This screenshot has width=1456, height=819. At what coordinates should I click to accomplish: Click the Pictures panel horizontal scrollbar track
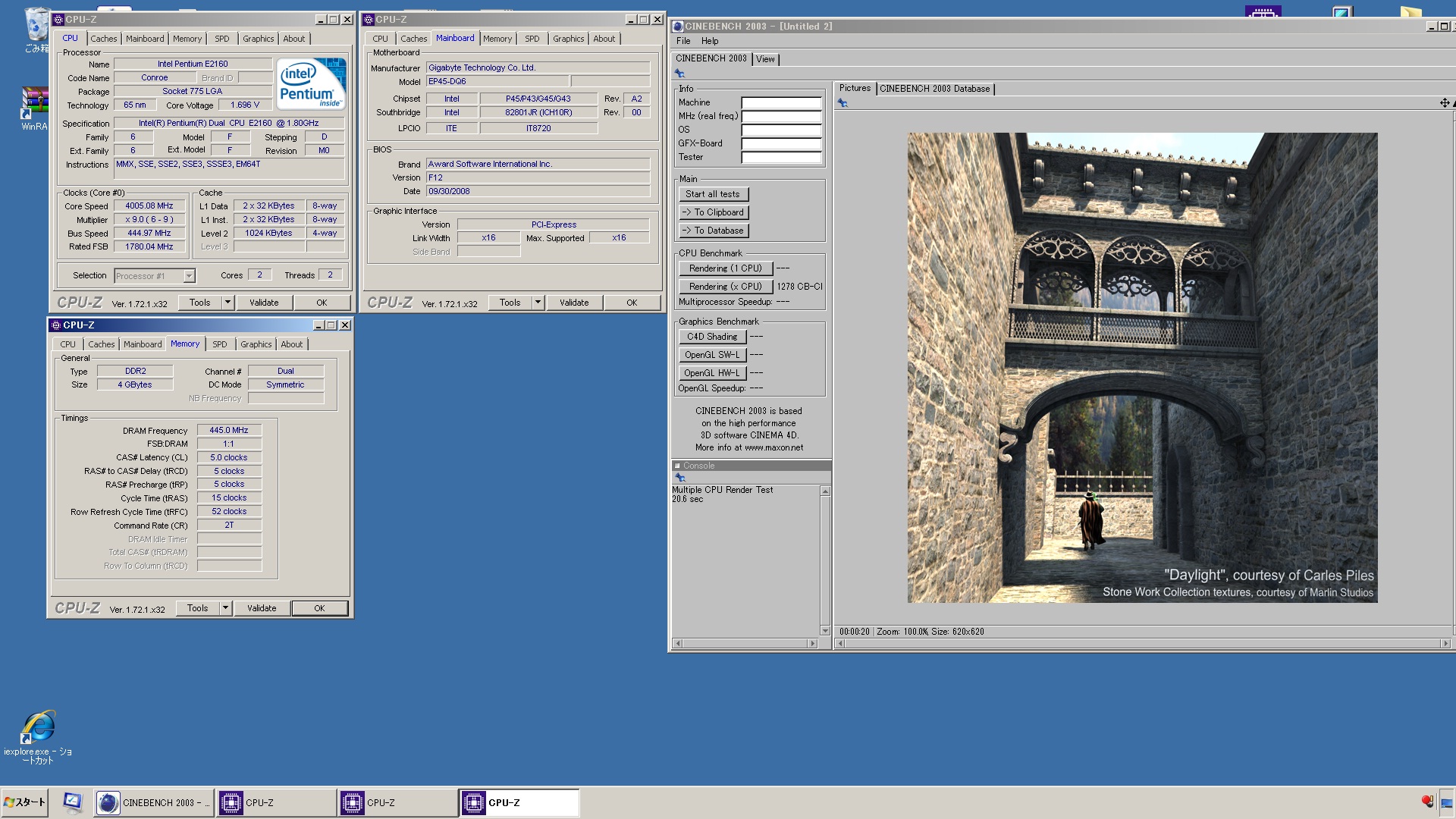click(x=1142, y=644)
